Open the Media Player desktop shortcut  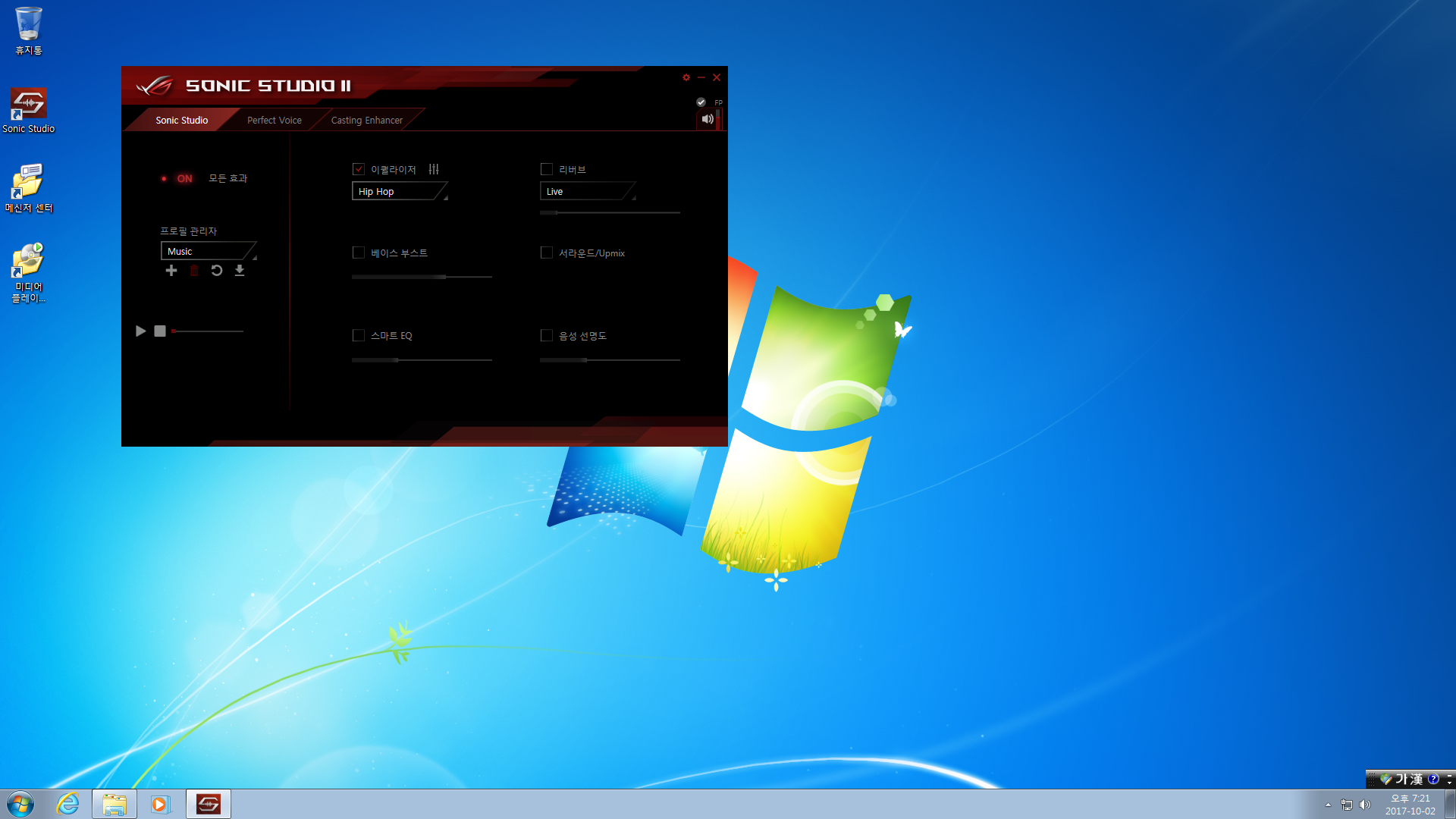(29, 273)
